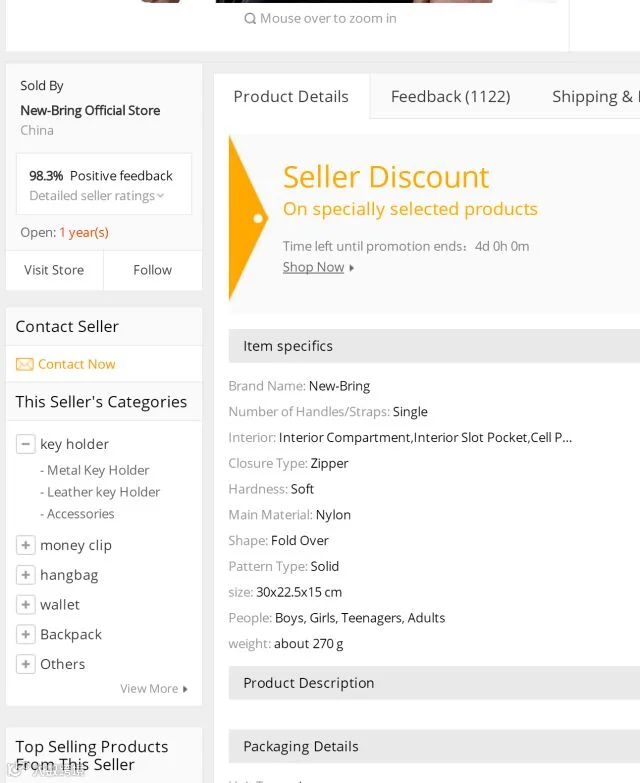
Task: Click the envelope icon beside Contact Now
Action: click(24, 364)
